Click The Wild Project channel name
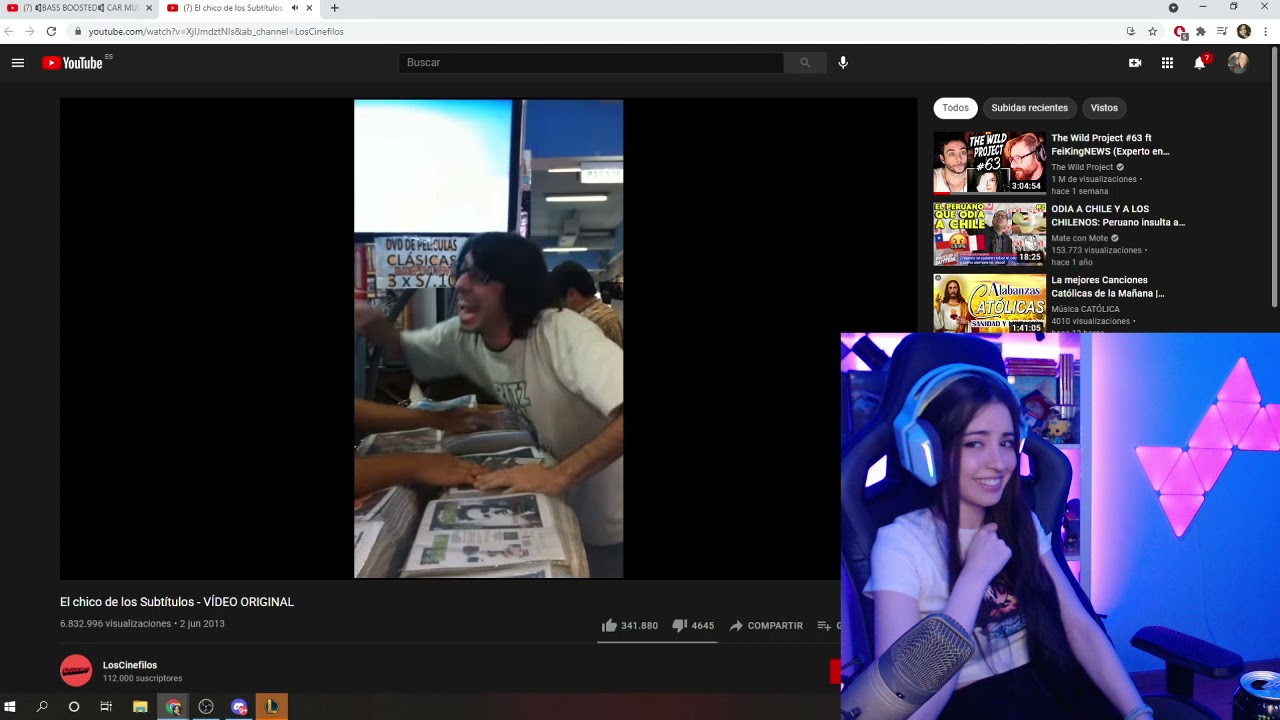The image size is (1280, 720). coord(1082,167)
